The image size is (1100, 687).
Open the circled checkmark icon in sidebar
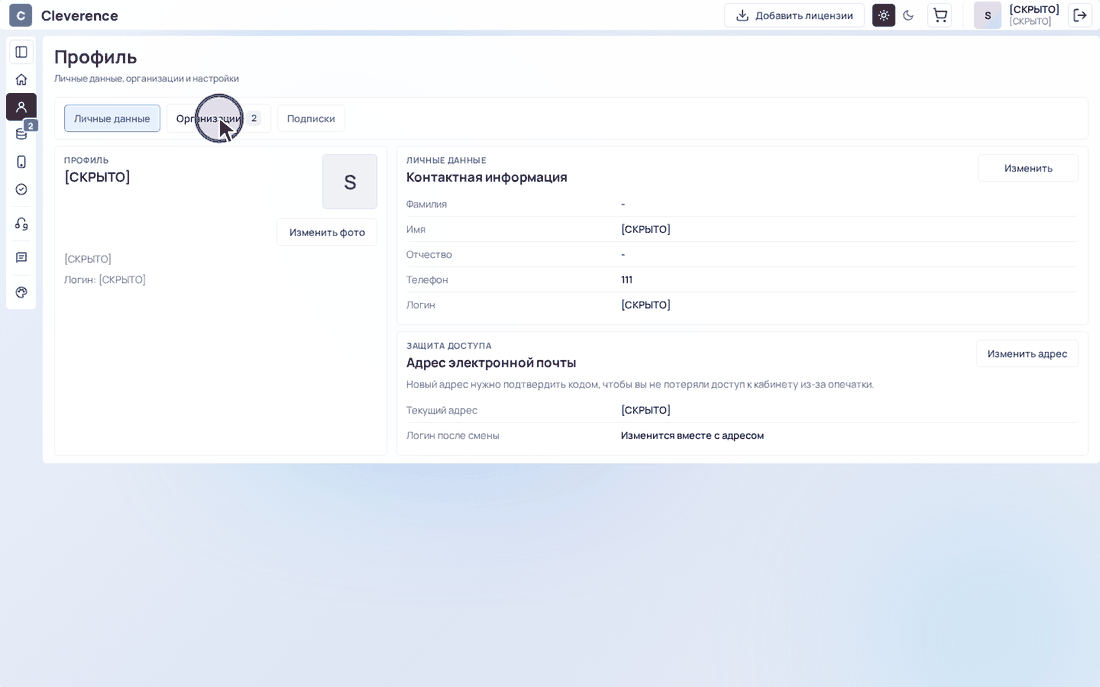[21, 189]
